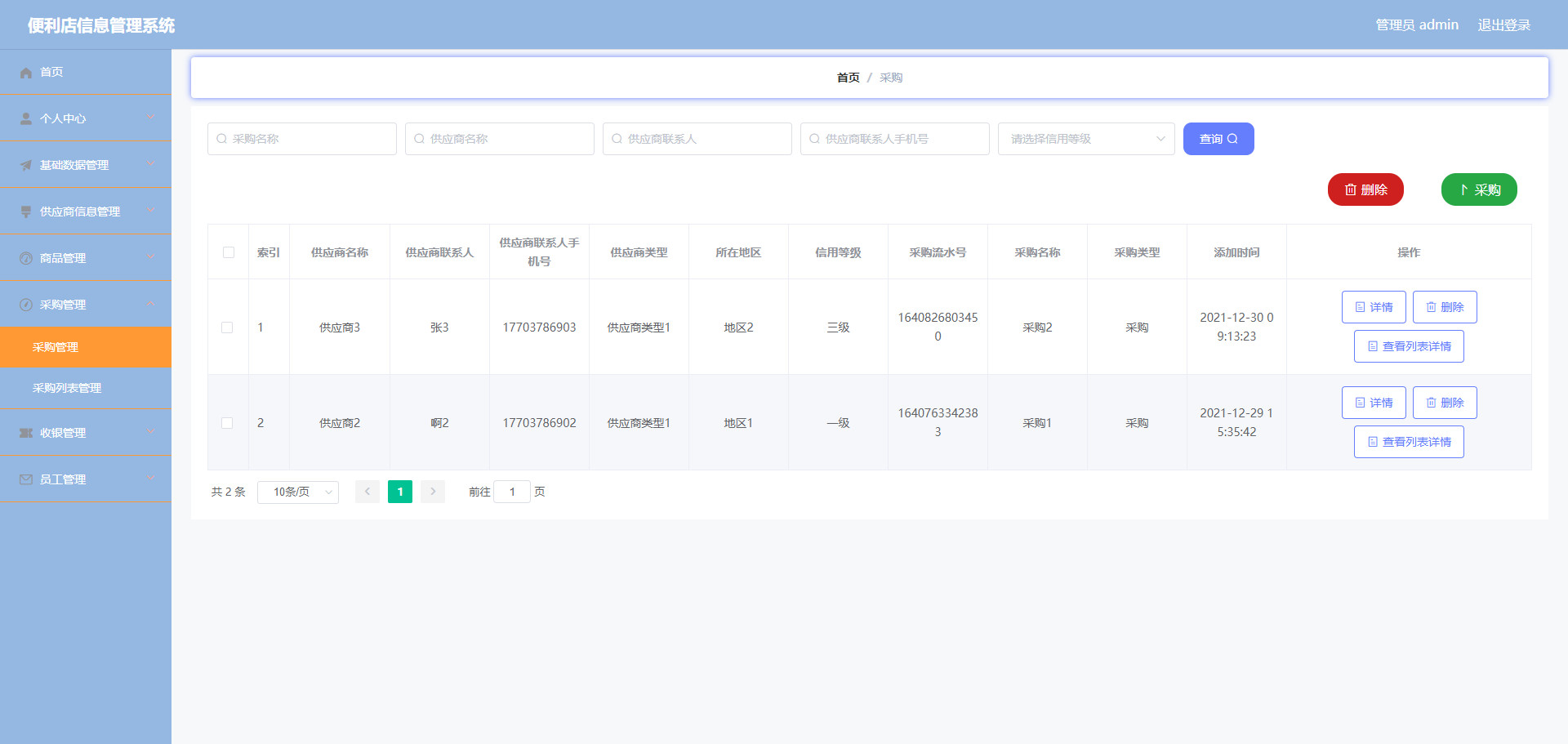This screenshot has height=744, width=1568.
Task: Open 查看列表详情 for 采购1 row
Action: pyautogui.click(x=1409, y=442)
